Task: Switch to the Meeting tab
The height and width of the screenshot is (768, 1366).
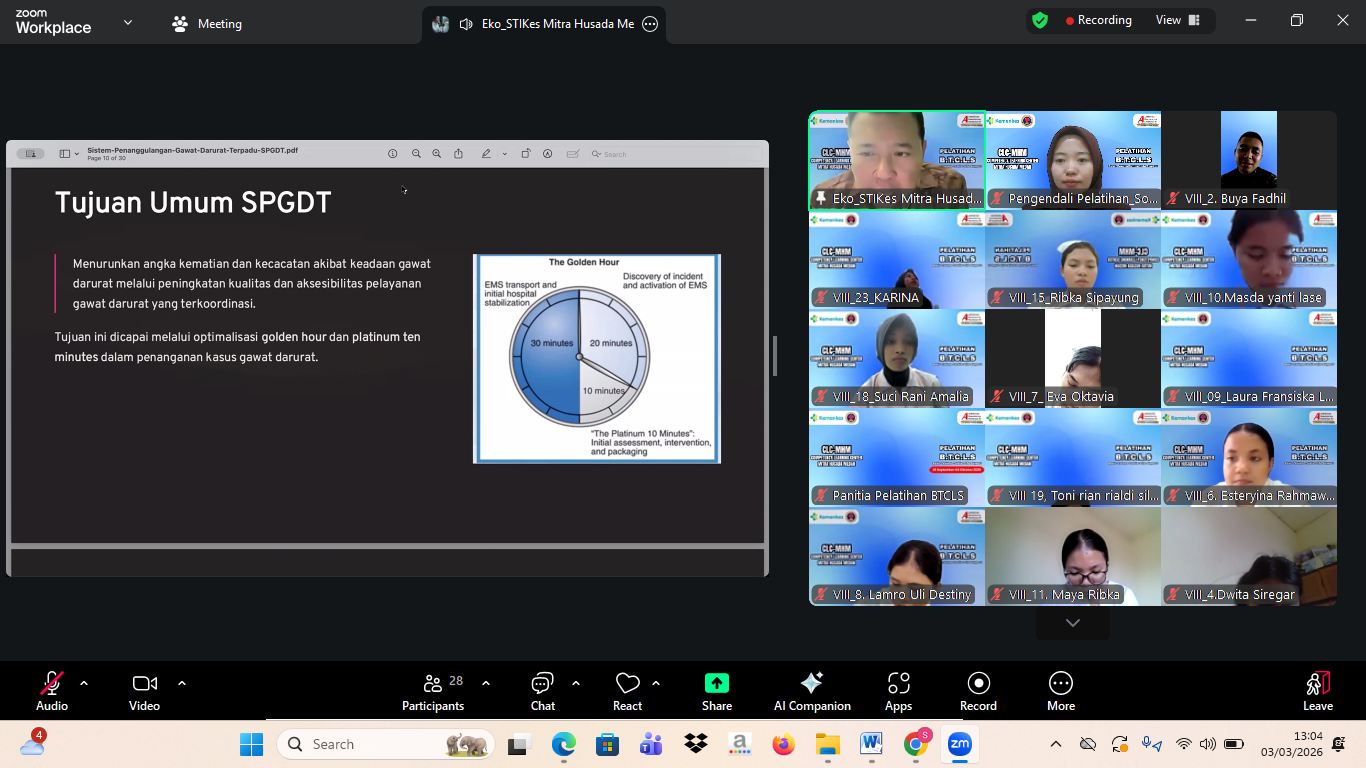Action: coord(207,24)
